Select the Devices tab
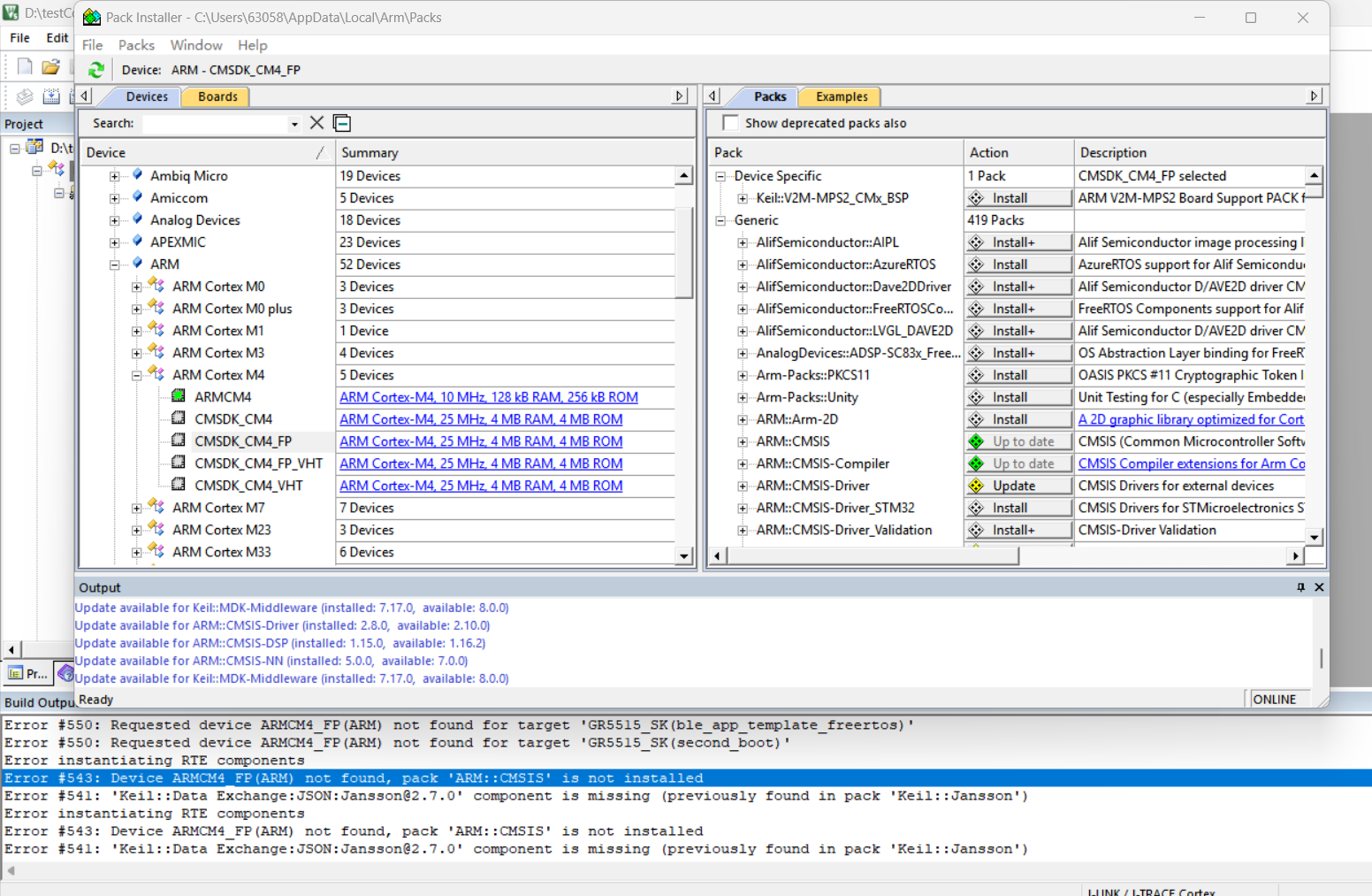This screenshot has height=896, width=1372. (147, 96)
